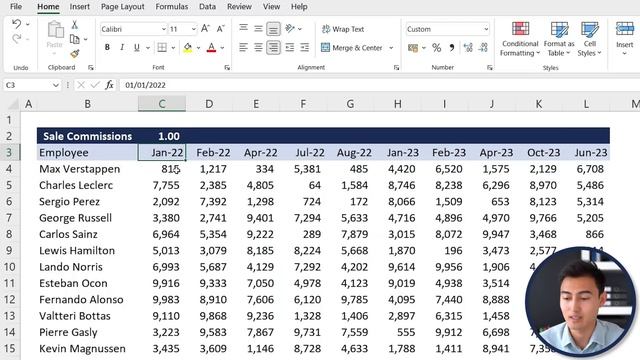Switch to the Insert tab
The height and width of the screenshot is (360, 640).
tap(80, 7)
